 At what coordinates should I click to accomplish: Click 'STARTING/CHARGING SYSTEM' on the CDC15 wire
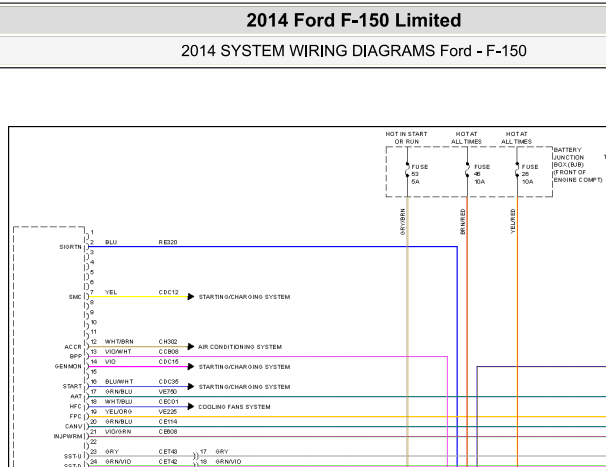(244, 367)
